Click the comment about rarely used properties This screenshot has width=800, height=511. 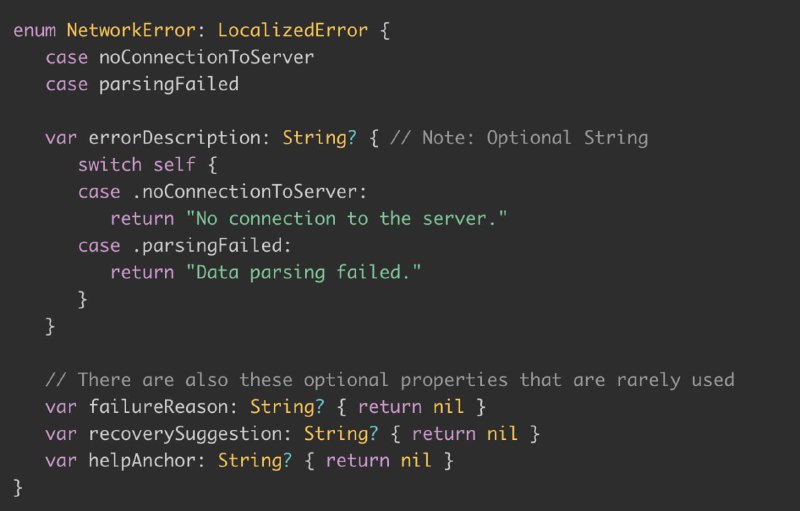click(x=390, y=380)
